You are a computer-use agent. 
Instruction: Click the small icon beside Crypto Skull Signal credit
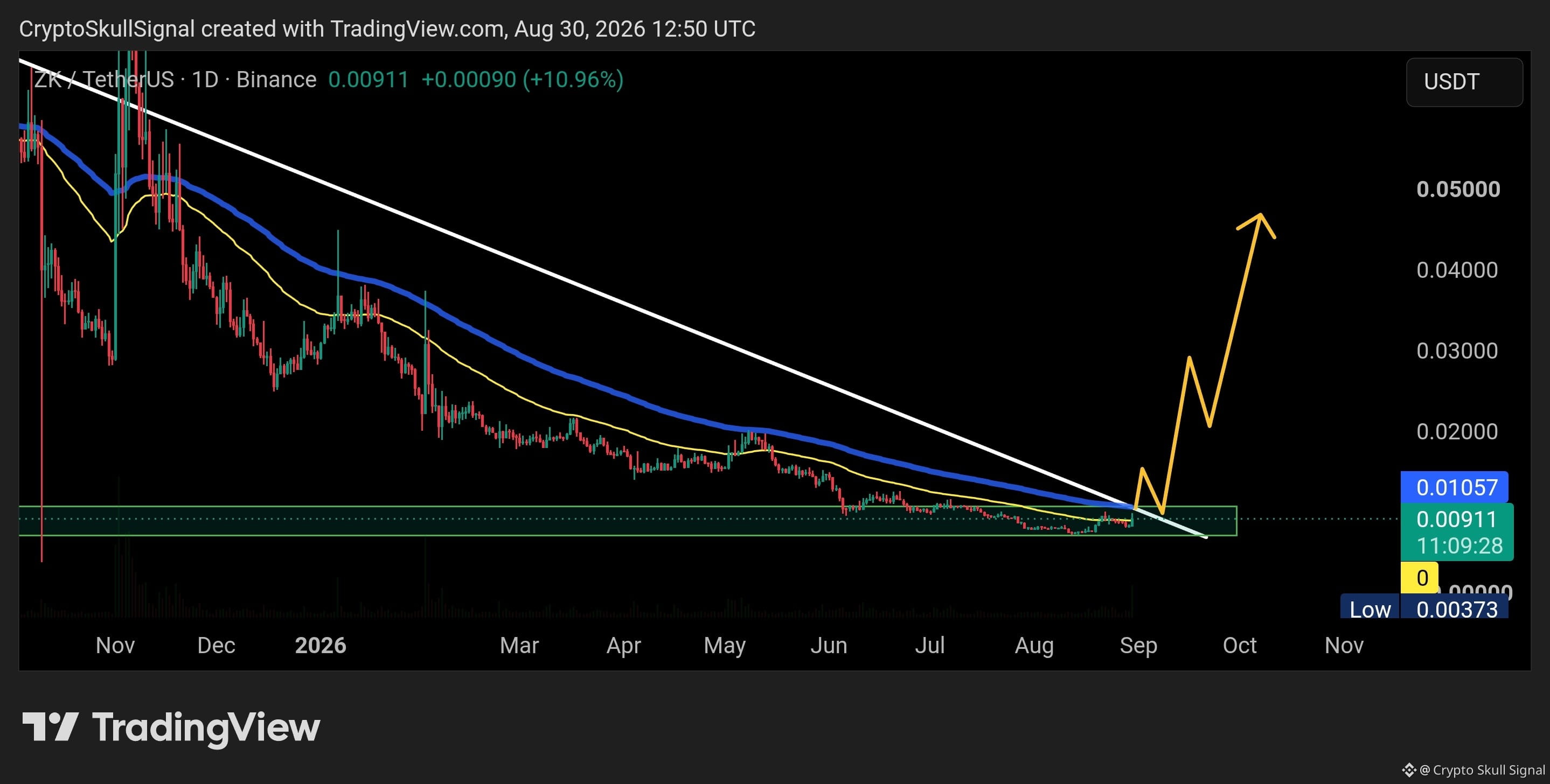coord(1409,770)
